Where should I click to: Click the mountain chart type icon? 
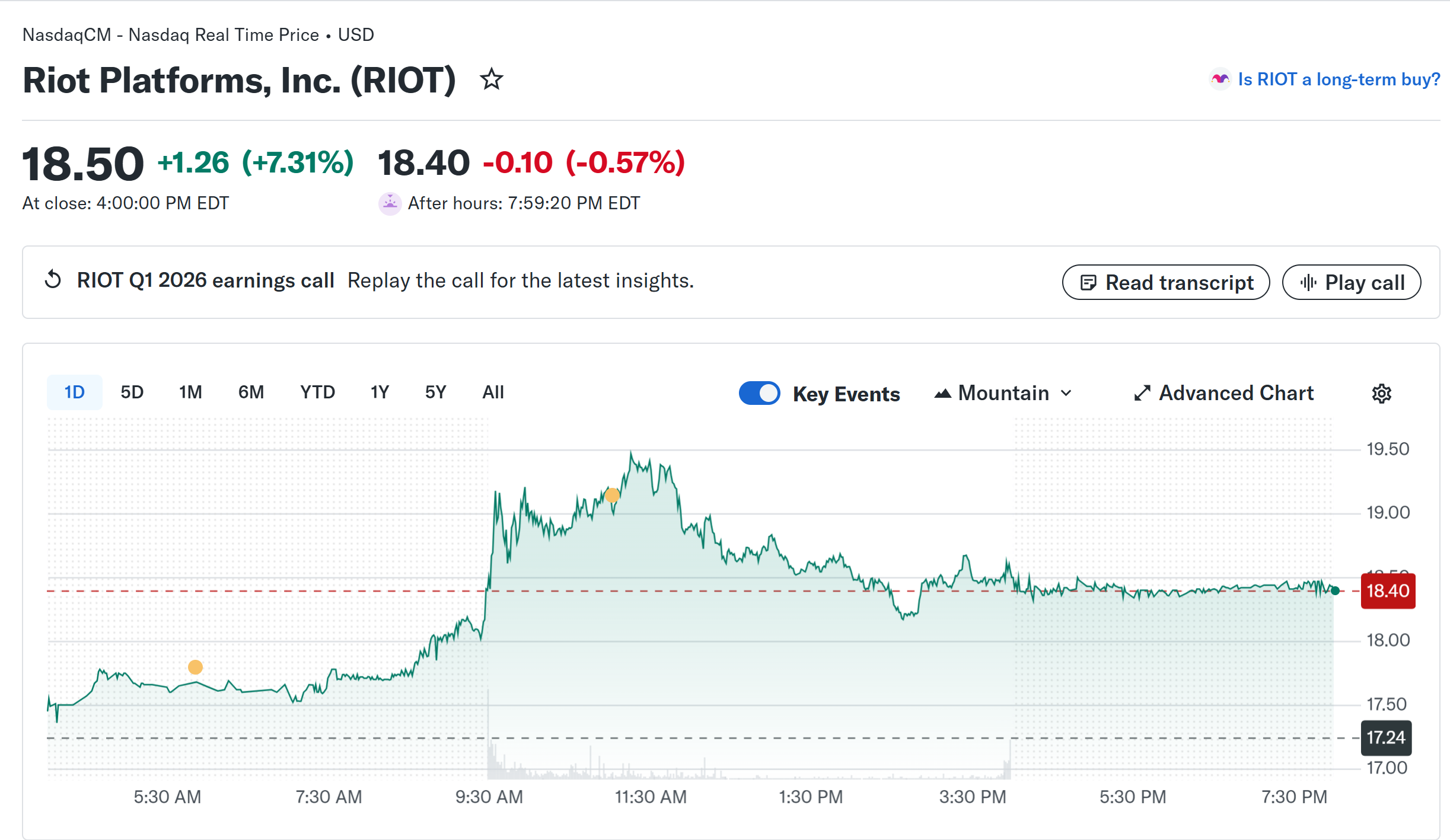(x=943, y=393)
